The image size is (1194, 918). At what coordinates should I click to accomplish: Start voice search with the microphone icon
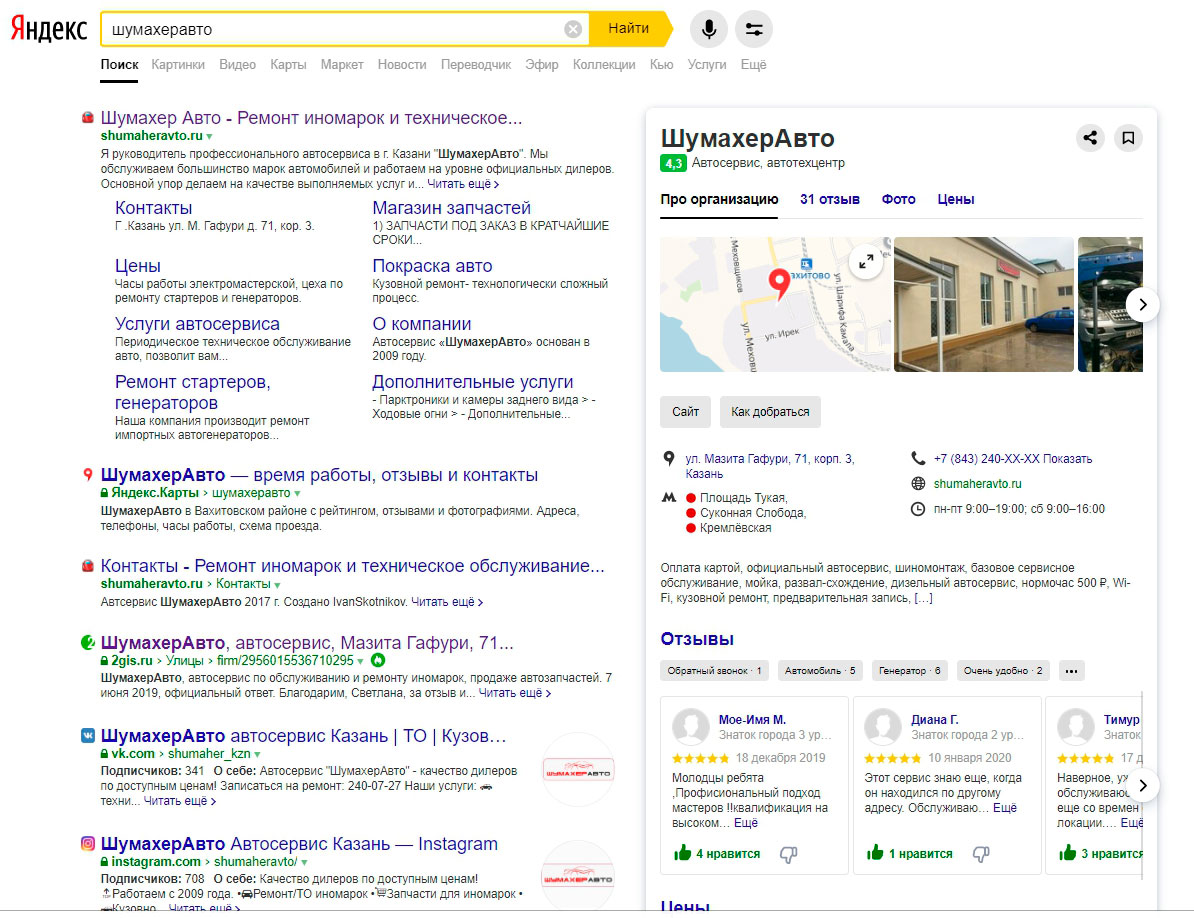coord(708,29)
